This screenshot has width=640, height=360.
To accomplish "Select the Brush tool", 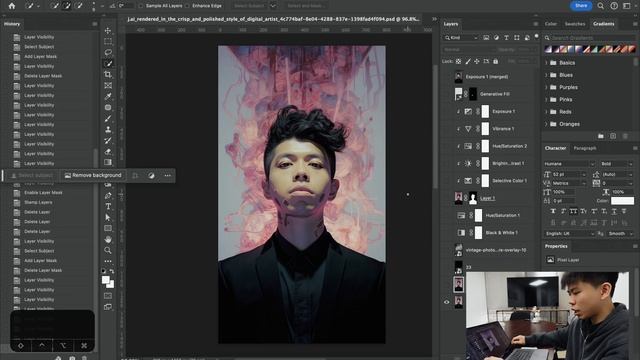I will click(108, 119).
